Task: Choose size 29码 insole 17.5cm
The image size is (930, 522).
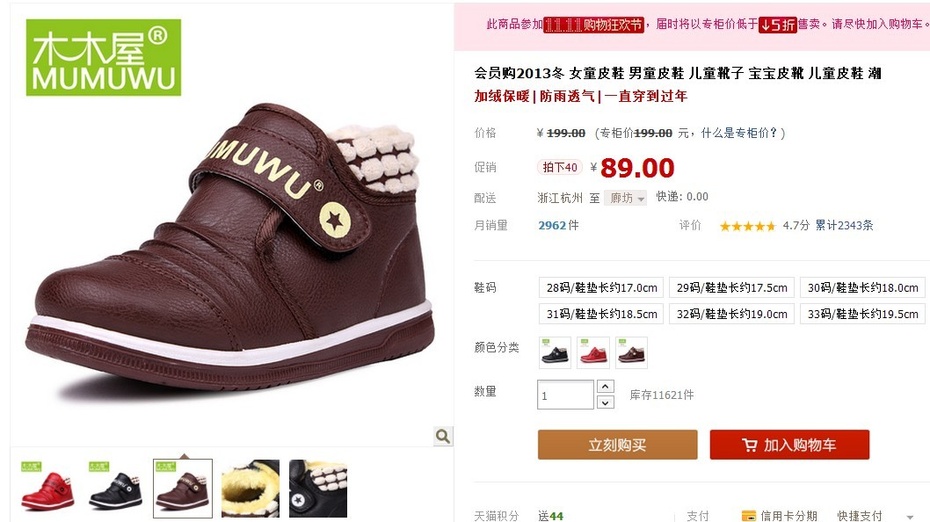Action: click(x=732, y=288)
